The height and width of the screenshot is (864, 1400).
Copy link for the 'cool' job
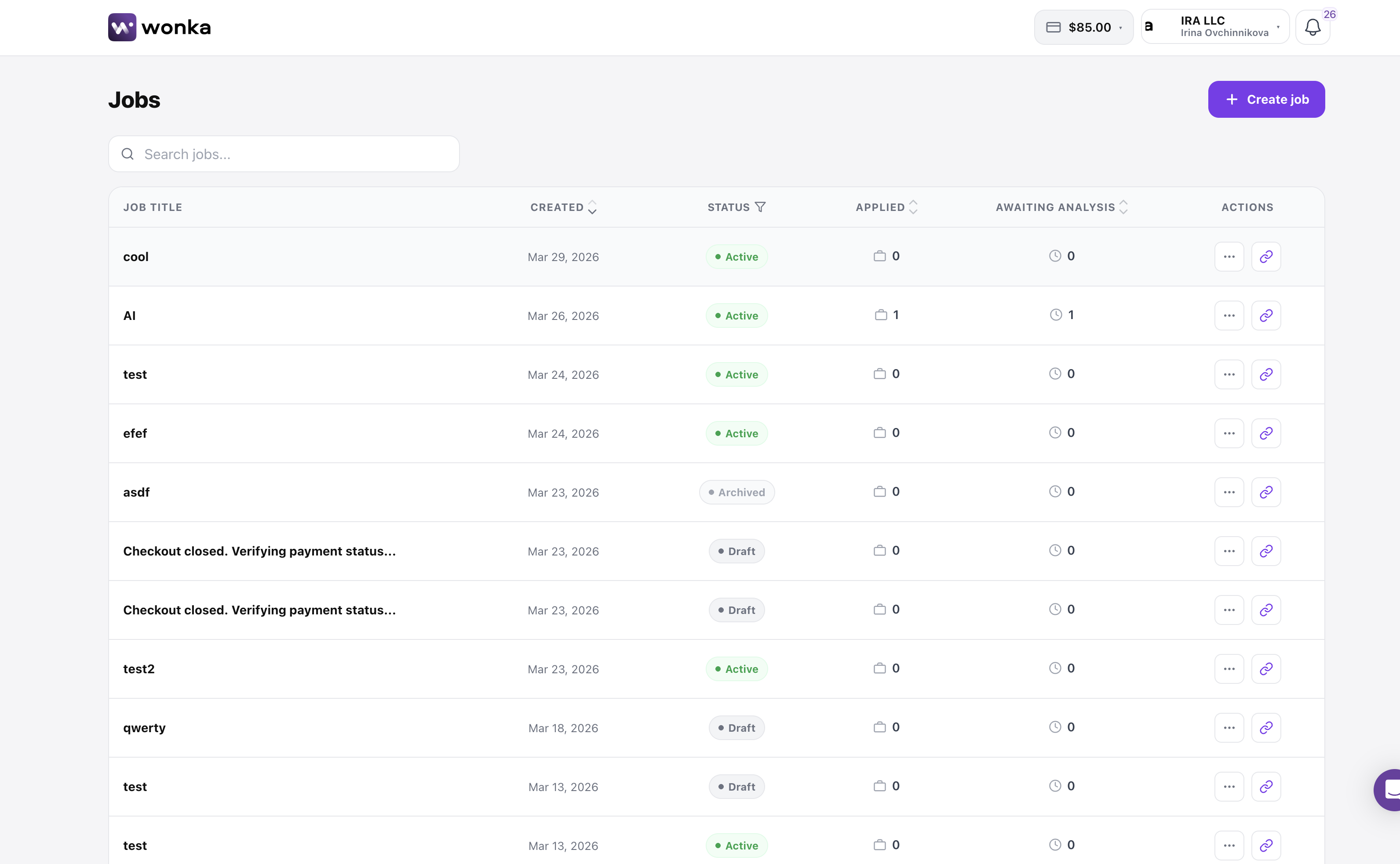[1265, 257]
